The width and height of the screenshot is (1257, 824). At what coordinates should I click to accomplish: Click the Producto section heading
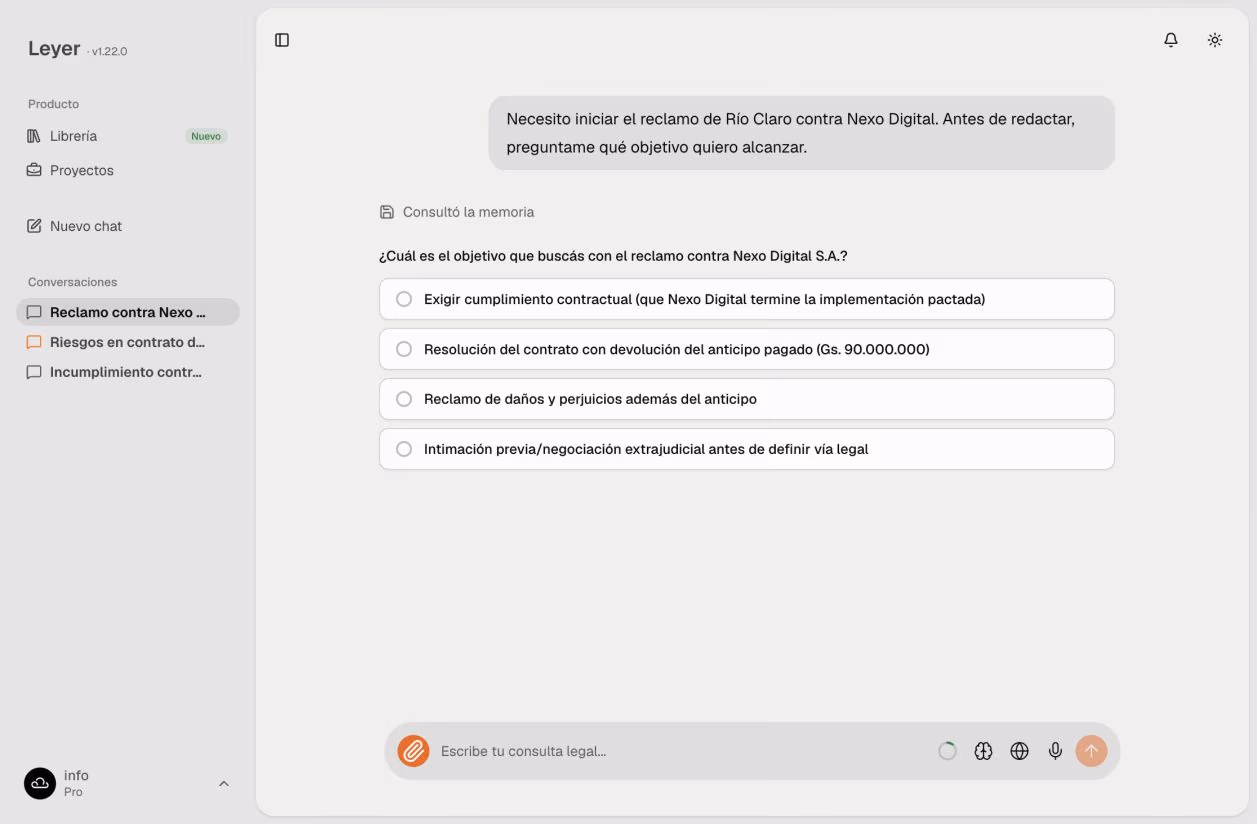tap(53, 104)
